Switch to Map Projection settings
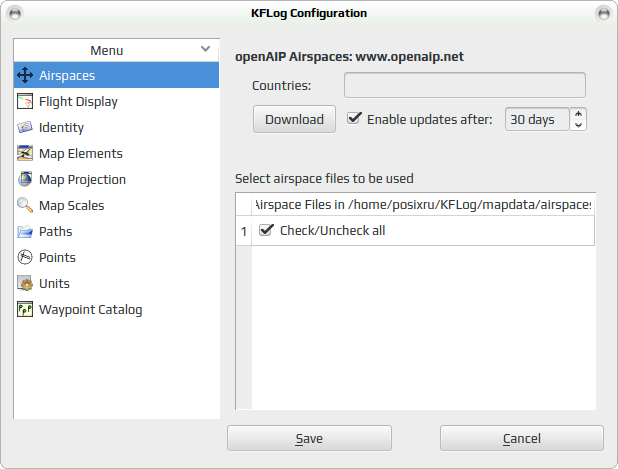This screenshot has width=618, height=469. [116, 179]
